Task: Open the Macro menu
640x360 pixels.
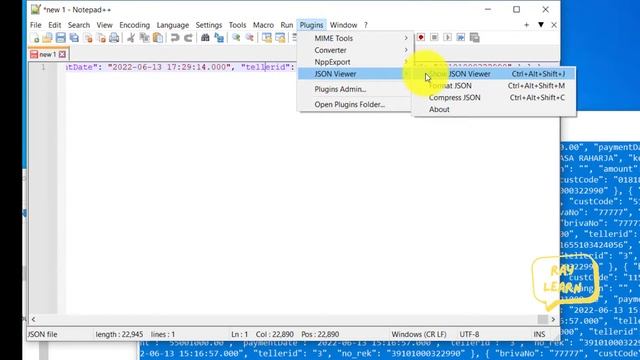Action: pos(263,25)
